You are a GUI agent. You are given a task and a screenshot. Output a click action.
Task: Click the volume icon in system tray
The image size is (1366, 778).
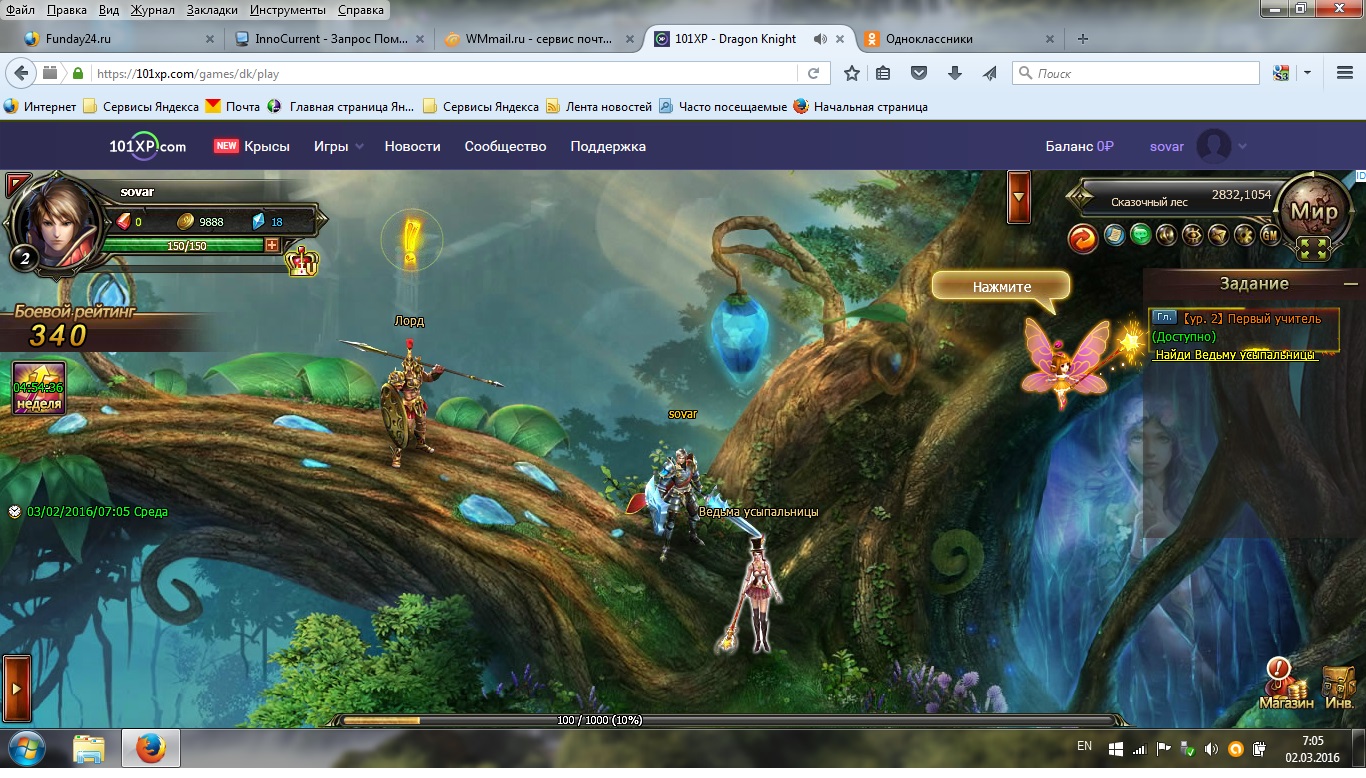coord(1211,748)
